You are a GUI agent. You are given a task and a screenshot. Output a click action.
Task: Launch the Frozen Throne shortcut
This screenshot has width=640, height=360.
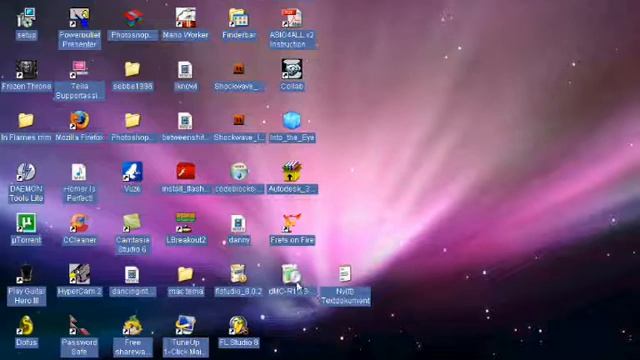(x=26, y=70)
